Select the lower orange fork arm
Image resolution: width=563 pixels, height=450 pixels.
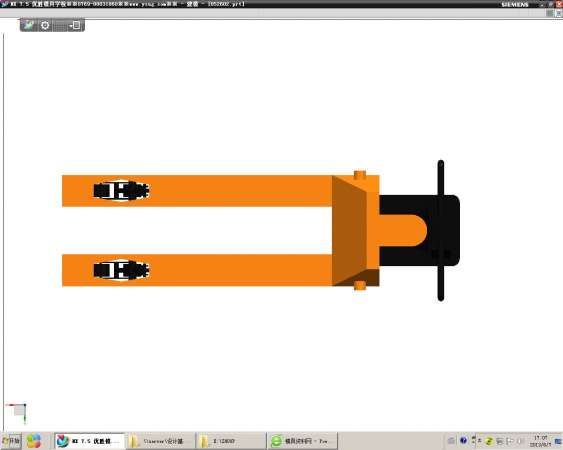(x=197, y=270)
